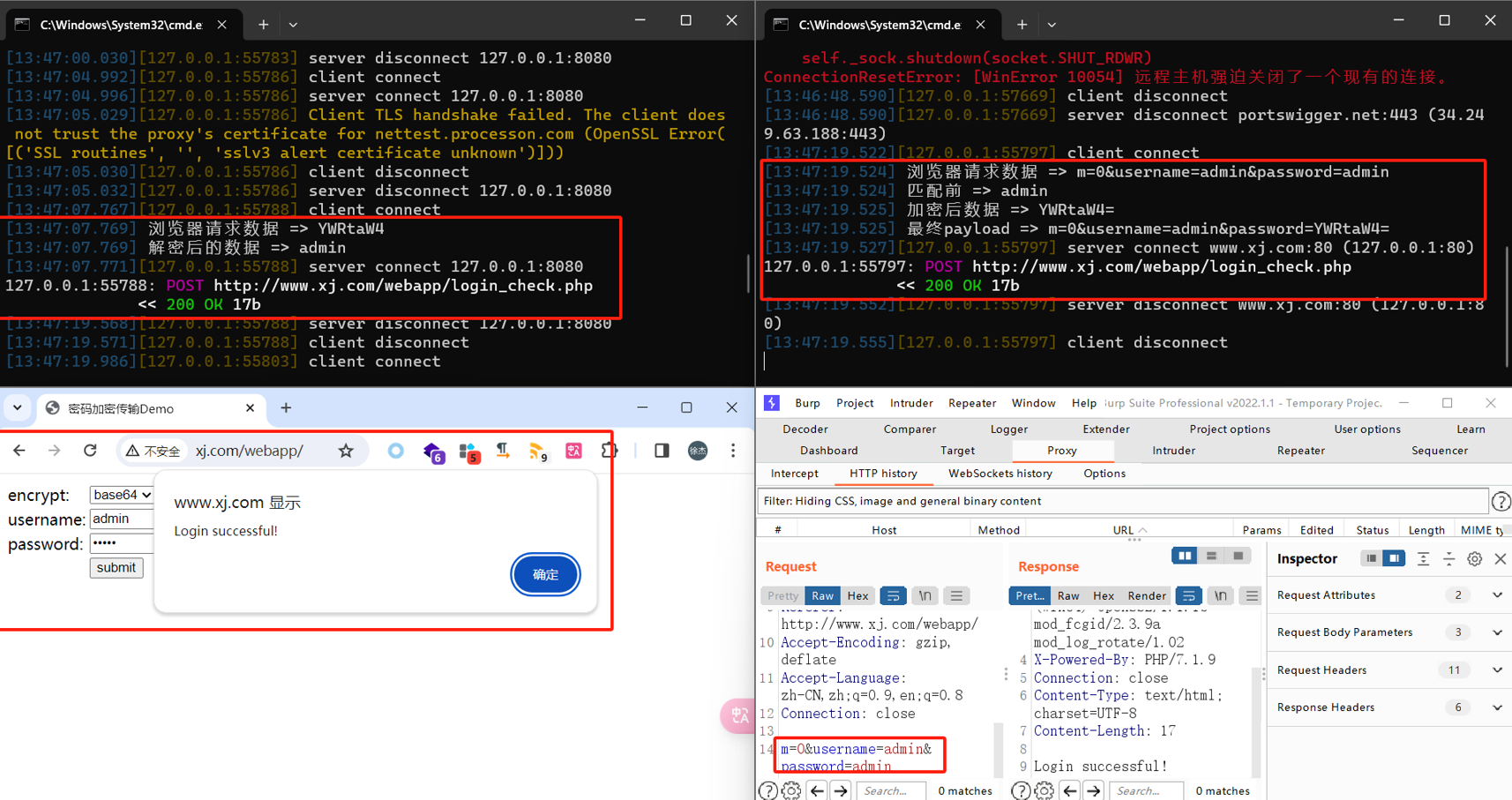Go back in the Chrome browser
This screenshot has height=800, width=1512.
(19, 451)
